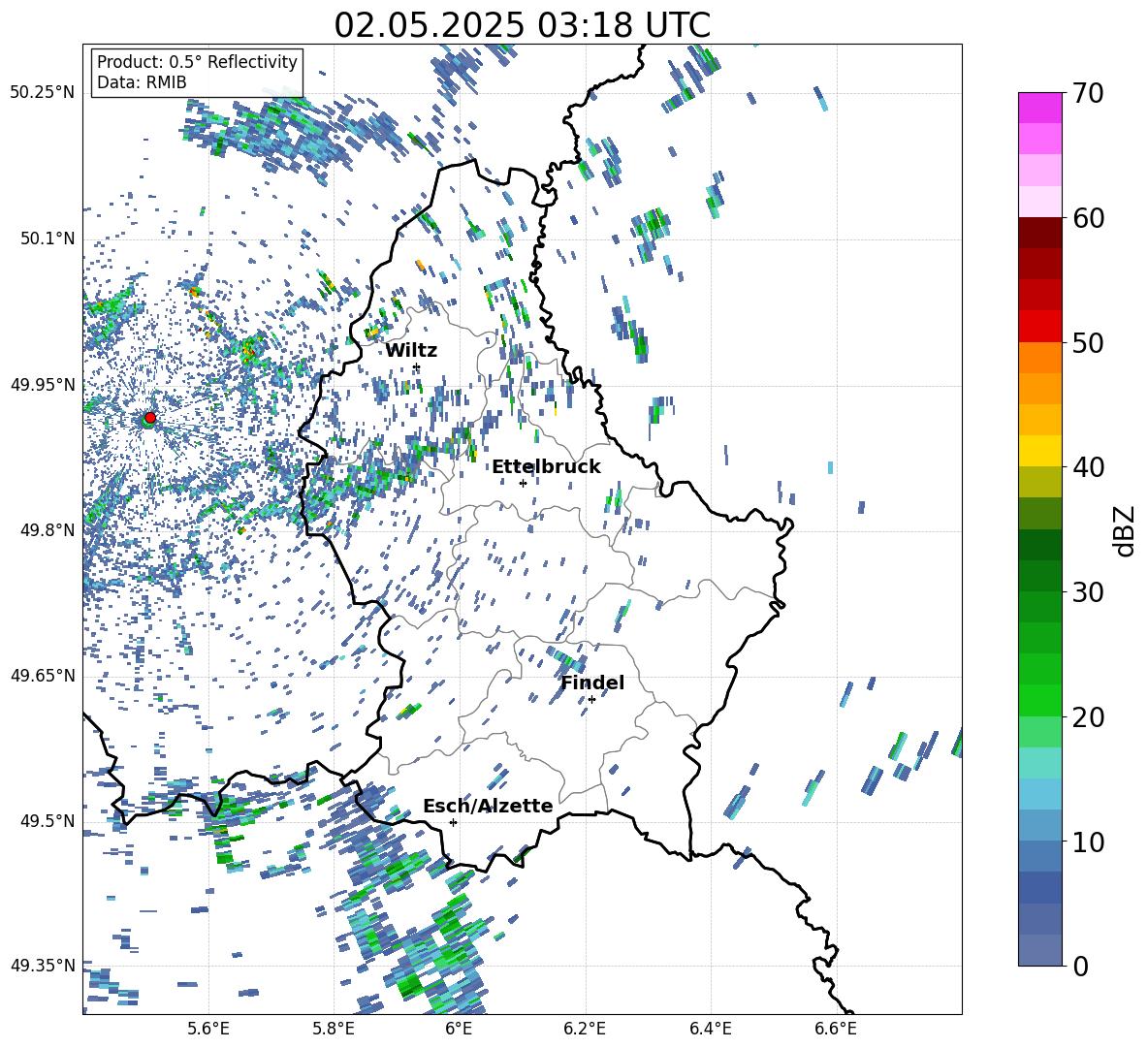Click the 5.8°E longitude label
1148x1048 pixels.
(334, 1029)
